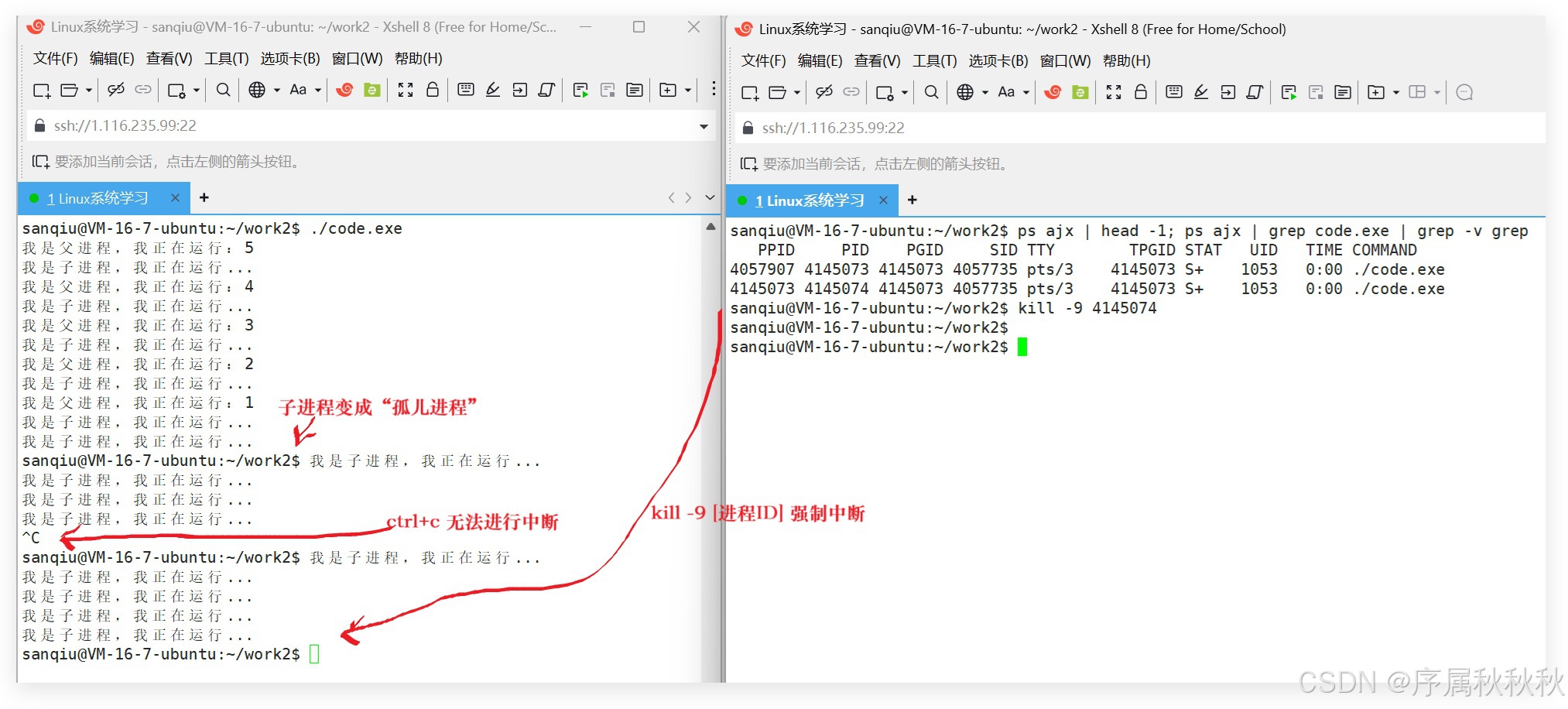The image size is (1568, 709).
Task: Click Disconnect icon in right window toolbar
Action: (824, 92)
